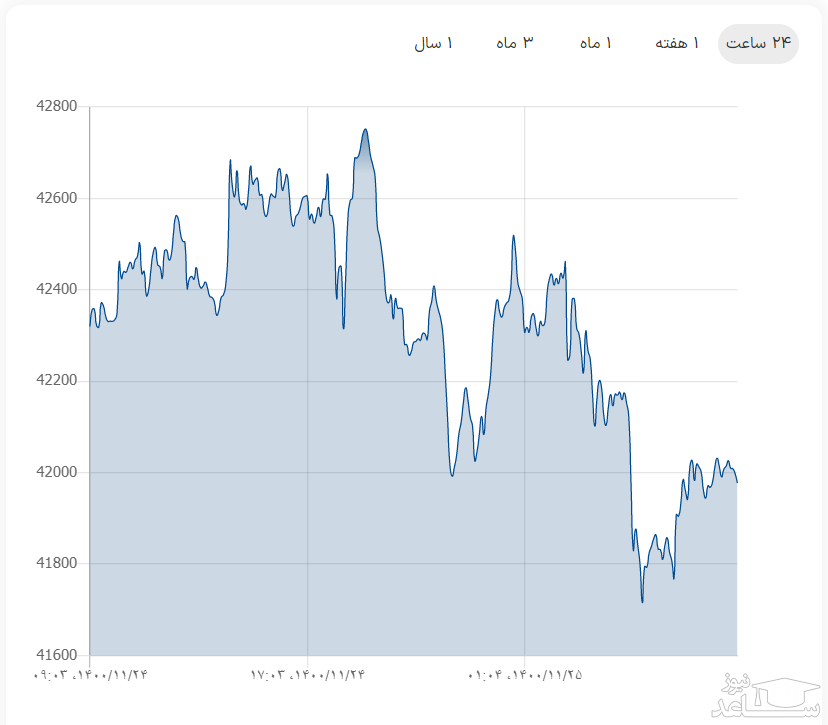Click the highest peak of the chart line
Image resolution: width=828 pixels, height=725 pixels.
pos(365,129)
